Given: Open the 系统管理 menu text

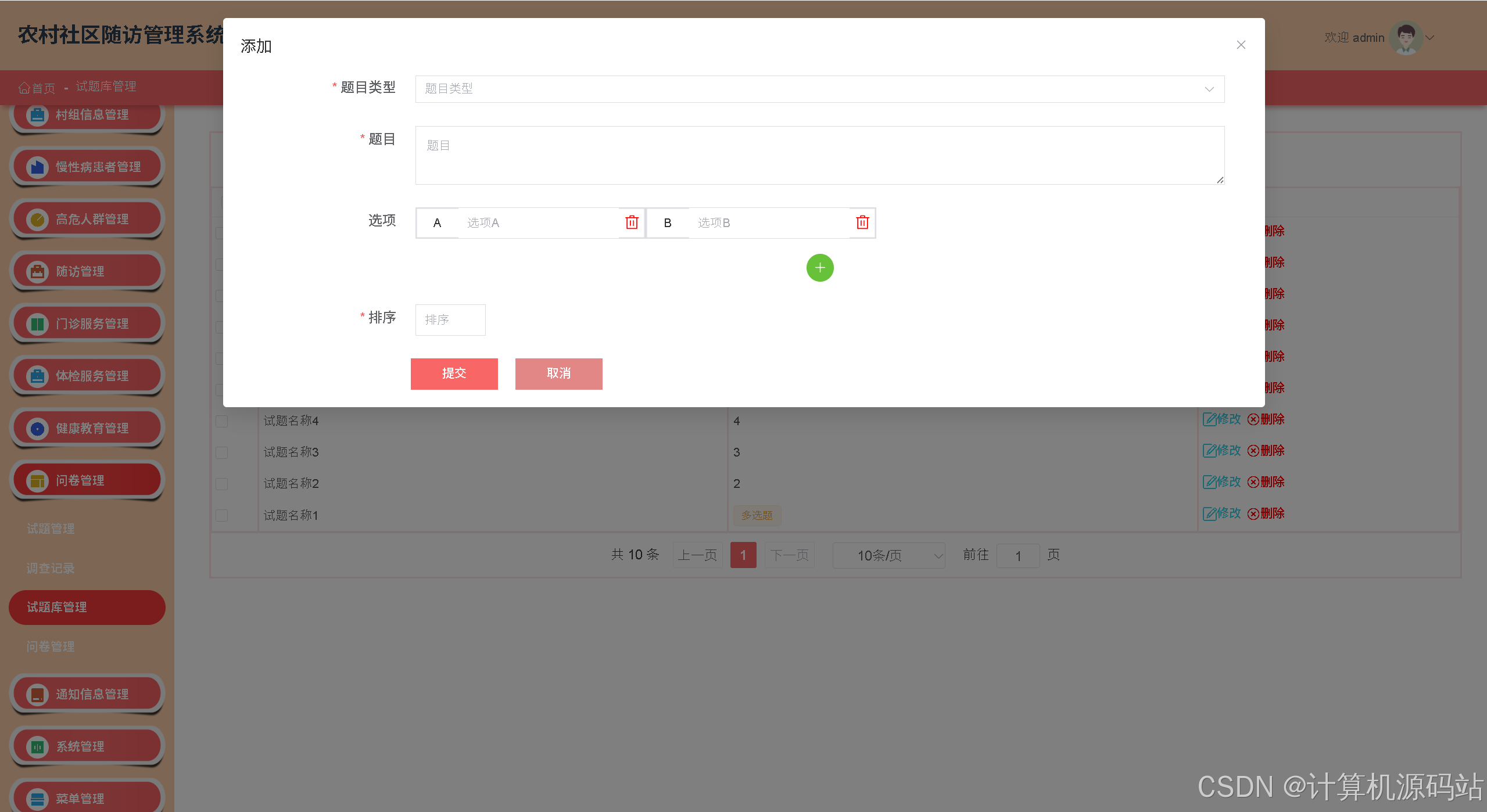Looking at the screenshot, I should click(x=80, y=747).
